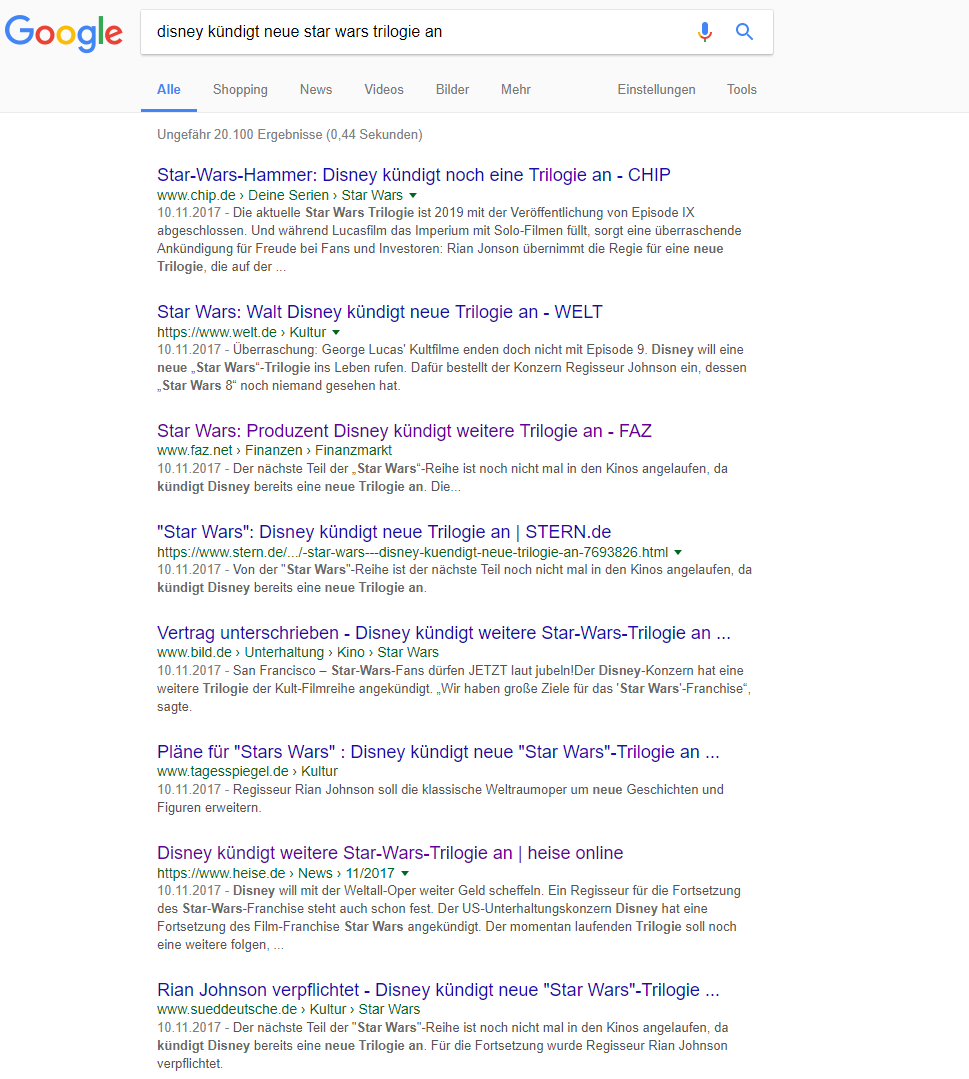Open dropdown arrow beside welt.de URL
969x1079 pixels.
click(336, 332)
